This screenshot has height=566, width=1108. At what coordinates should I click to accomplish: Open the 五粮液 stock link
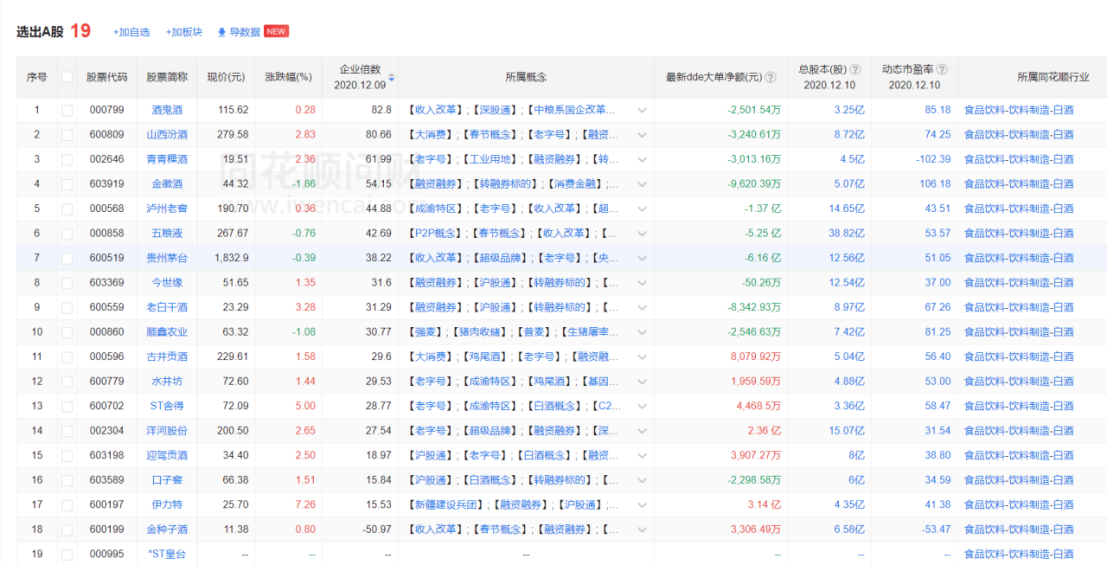pos(167,234)
